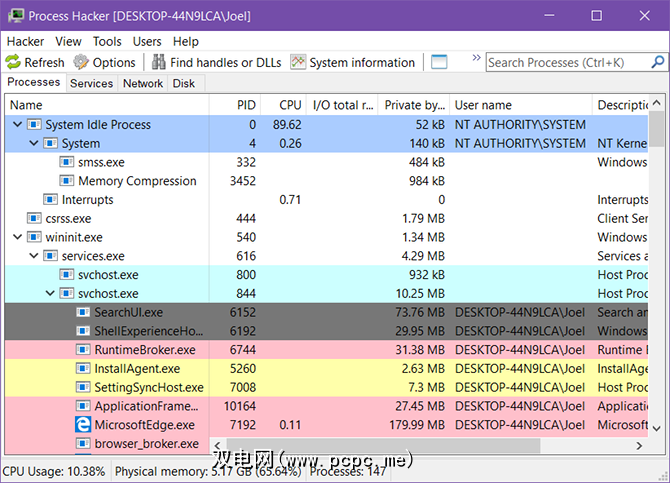The height and width of the screenshot is (483, 670).
Task: Click the 89.62 CPU value
Action: point(287,124)
